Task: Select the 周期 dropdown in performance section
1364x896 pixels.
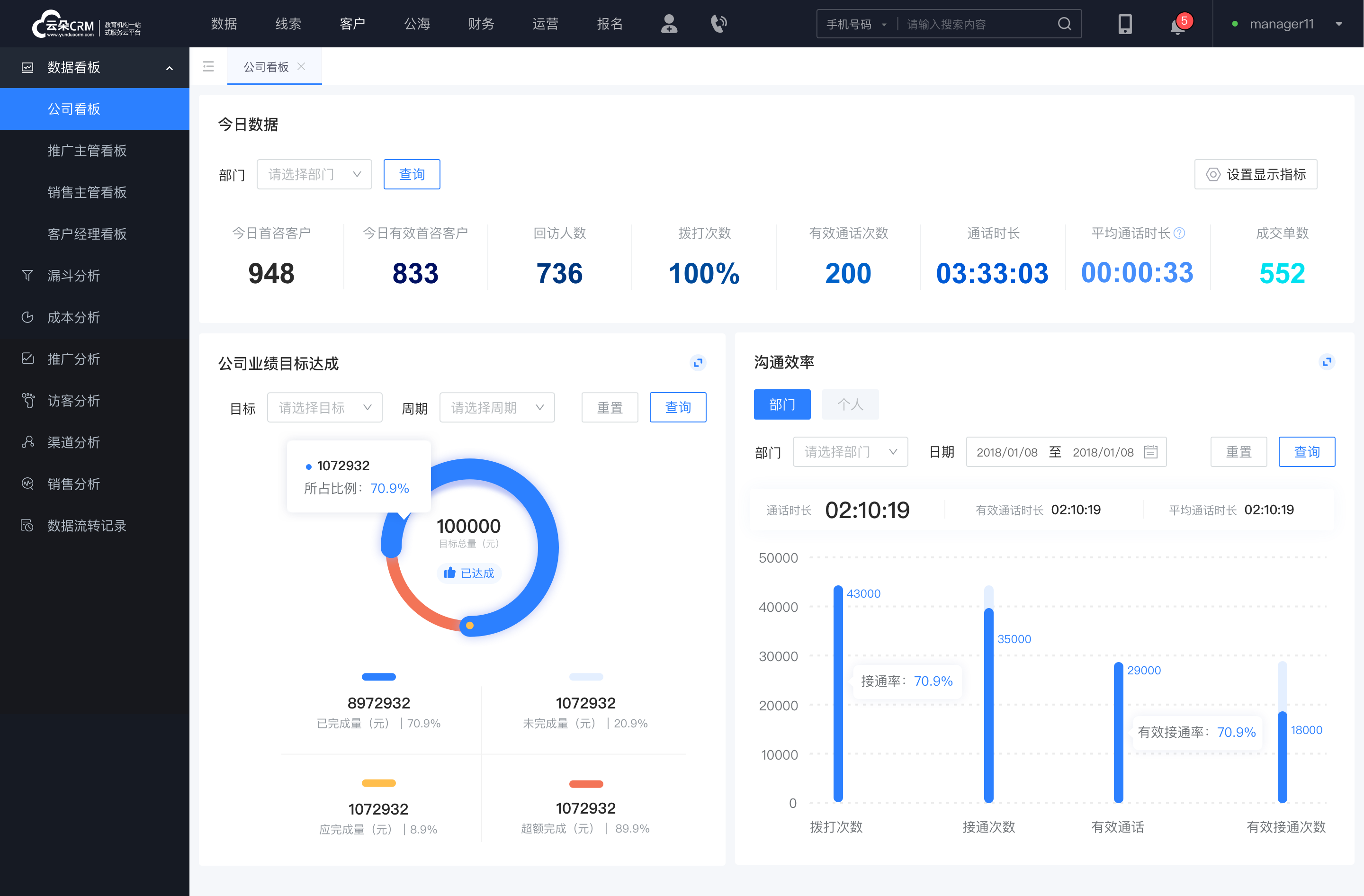Action: coord(496,406)
